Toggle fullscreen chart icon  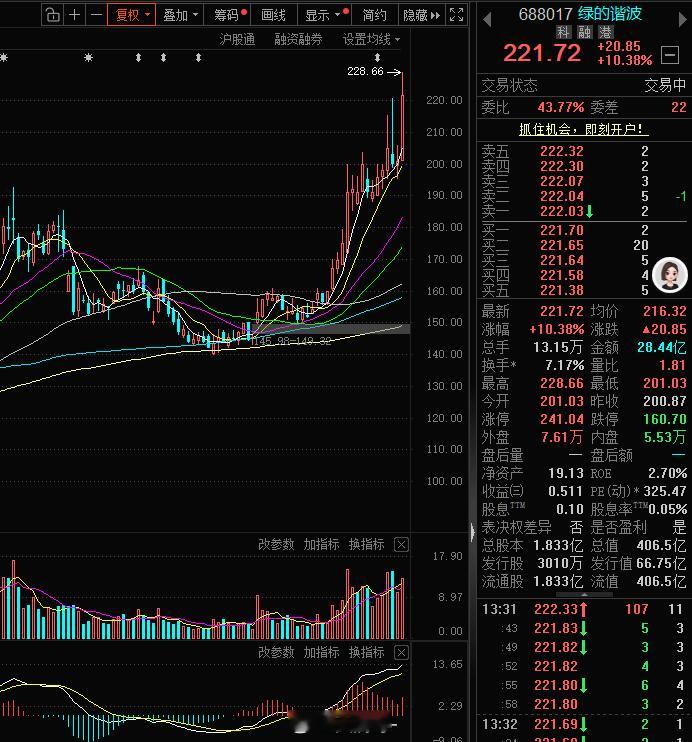(456, 15)
